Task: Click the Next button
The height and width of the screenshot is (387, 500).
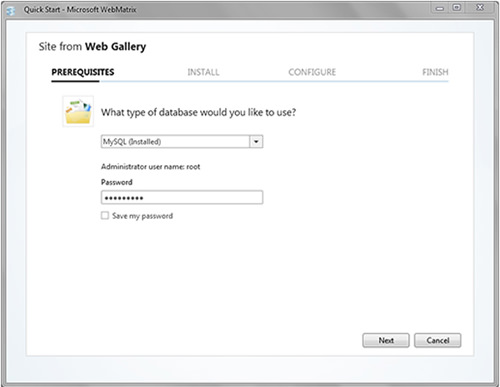Action: (386, 340)
